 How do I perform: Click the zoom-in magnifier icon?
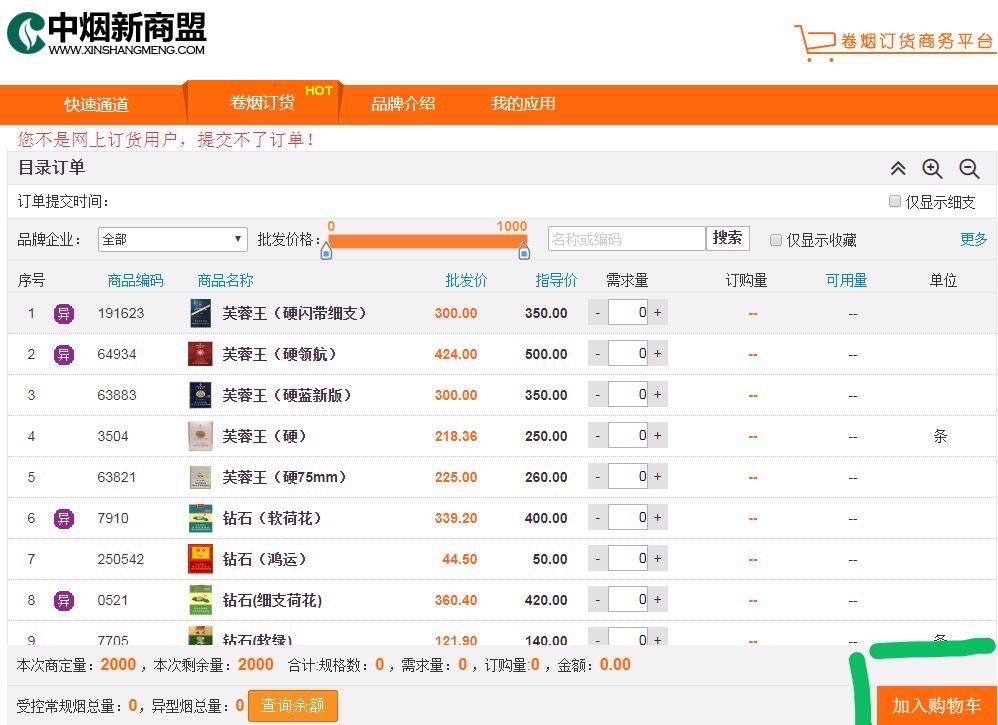click(x=932, y=169)
